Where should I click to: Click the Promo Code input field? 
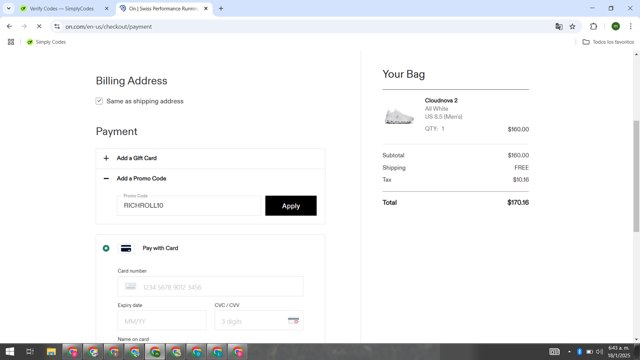point(189,205)
